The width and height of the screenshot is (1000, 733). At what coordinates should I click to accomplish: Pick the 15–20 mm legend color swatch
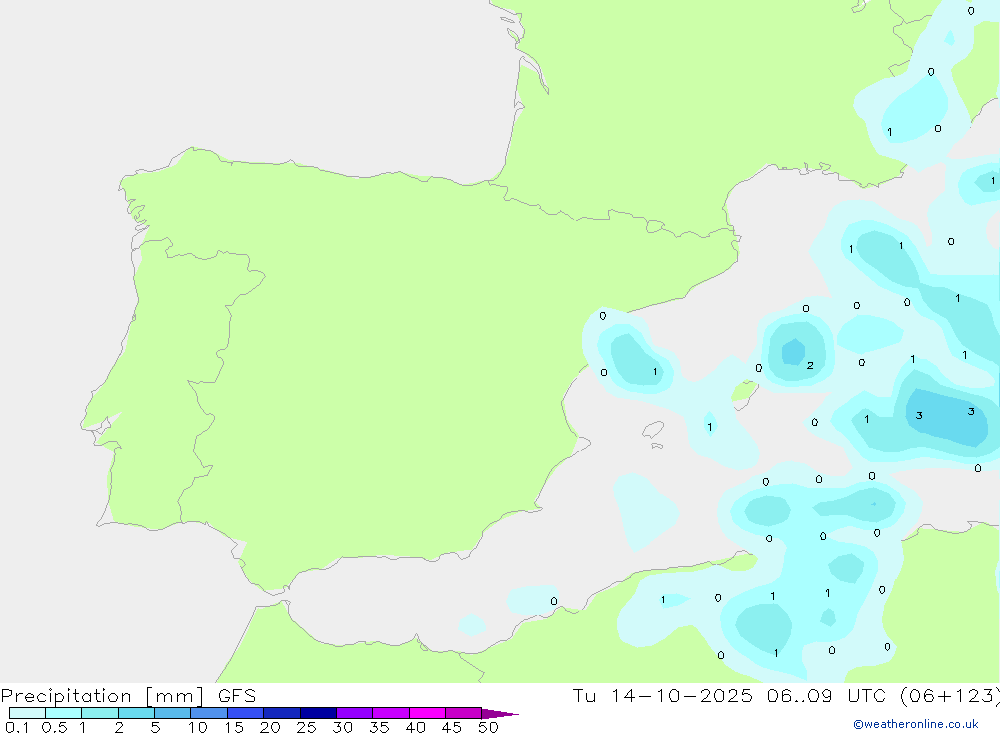tap(245, 713)
